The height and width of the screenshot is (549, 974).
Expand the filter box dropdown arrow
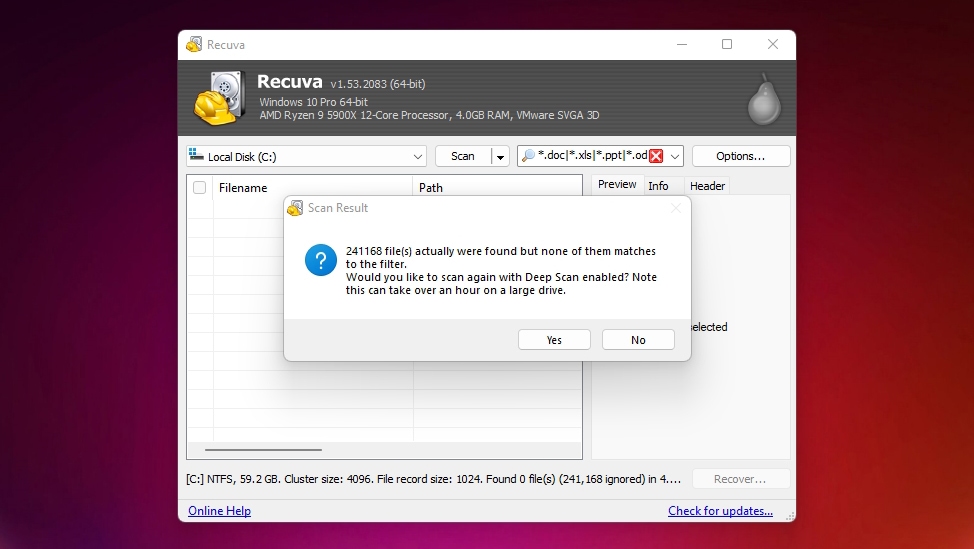point(675,157)
